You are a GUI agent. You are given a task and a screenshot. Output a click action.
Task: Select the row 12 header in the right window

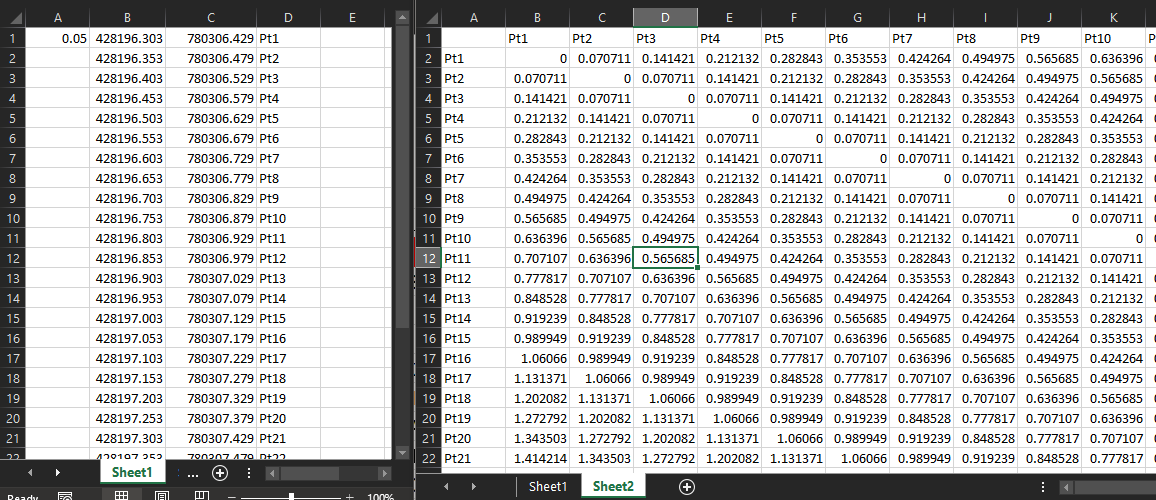431,258
